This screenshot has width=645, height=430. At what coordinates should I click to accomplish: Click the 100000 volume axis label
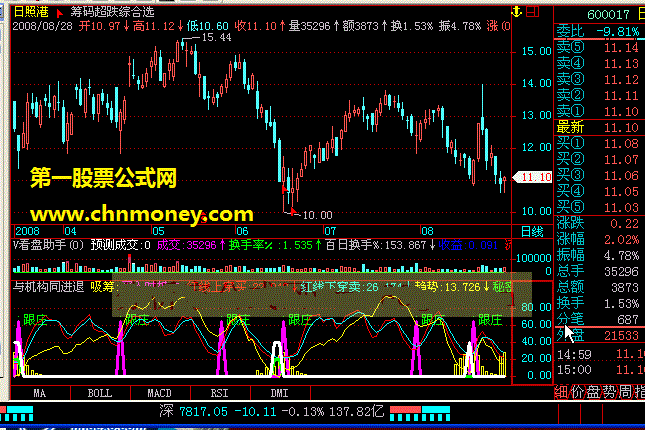tap(534, 258)
